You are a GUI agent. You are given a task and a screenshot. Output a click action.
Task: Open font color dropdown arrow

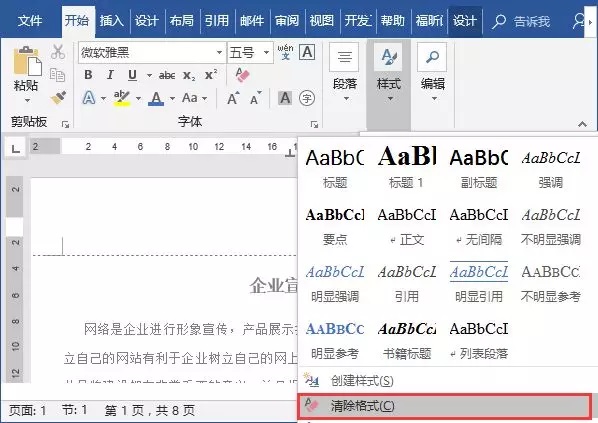coord(172,98)
